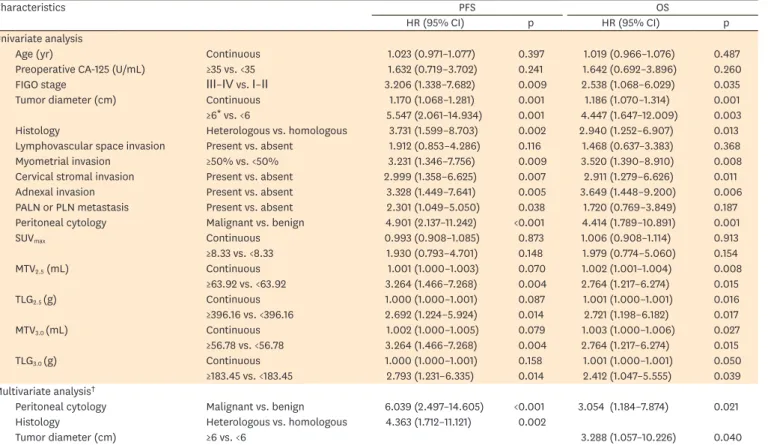768x445 pixels.
Task: Click multivariate PFS 6.039 (2.497-14.605)
Action: [x=434, y=407]
